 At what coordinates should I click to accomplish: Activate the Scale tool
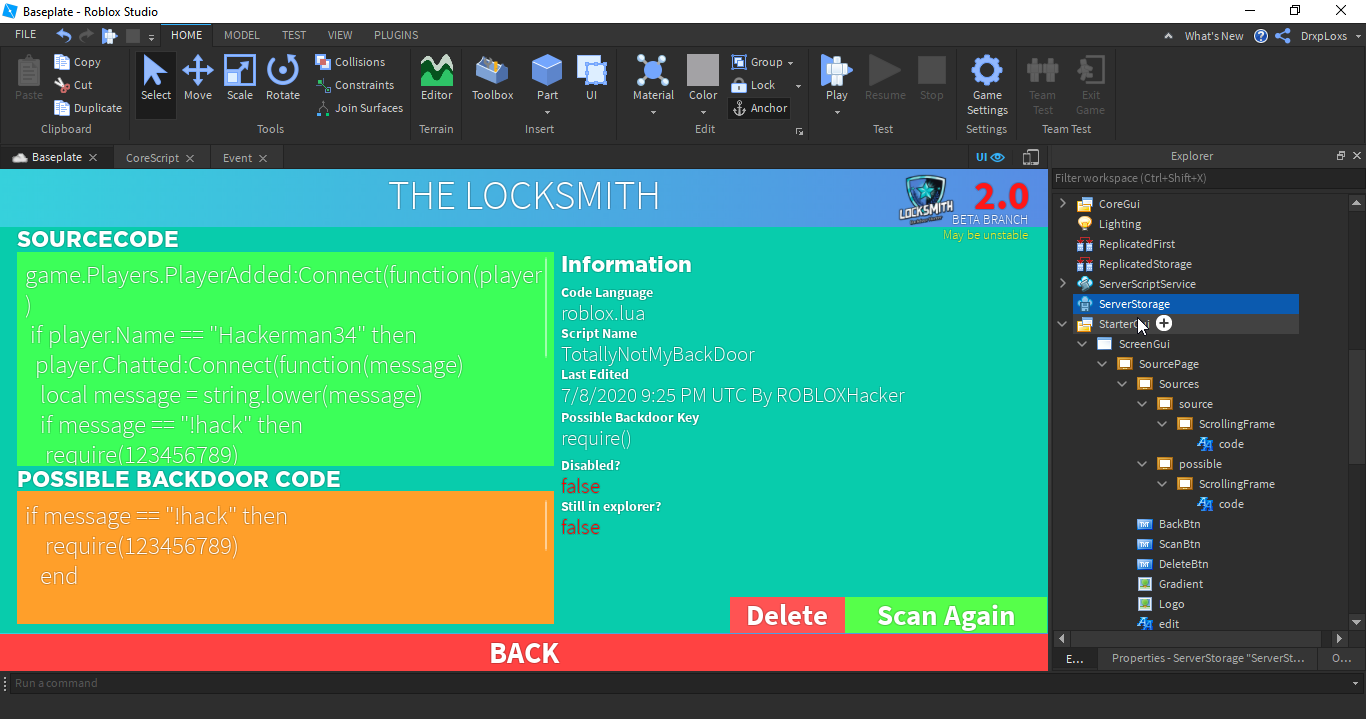click(x=240, y=79)
